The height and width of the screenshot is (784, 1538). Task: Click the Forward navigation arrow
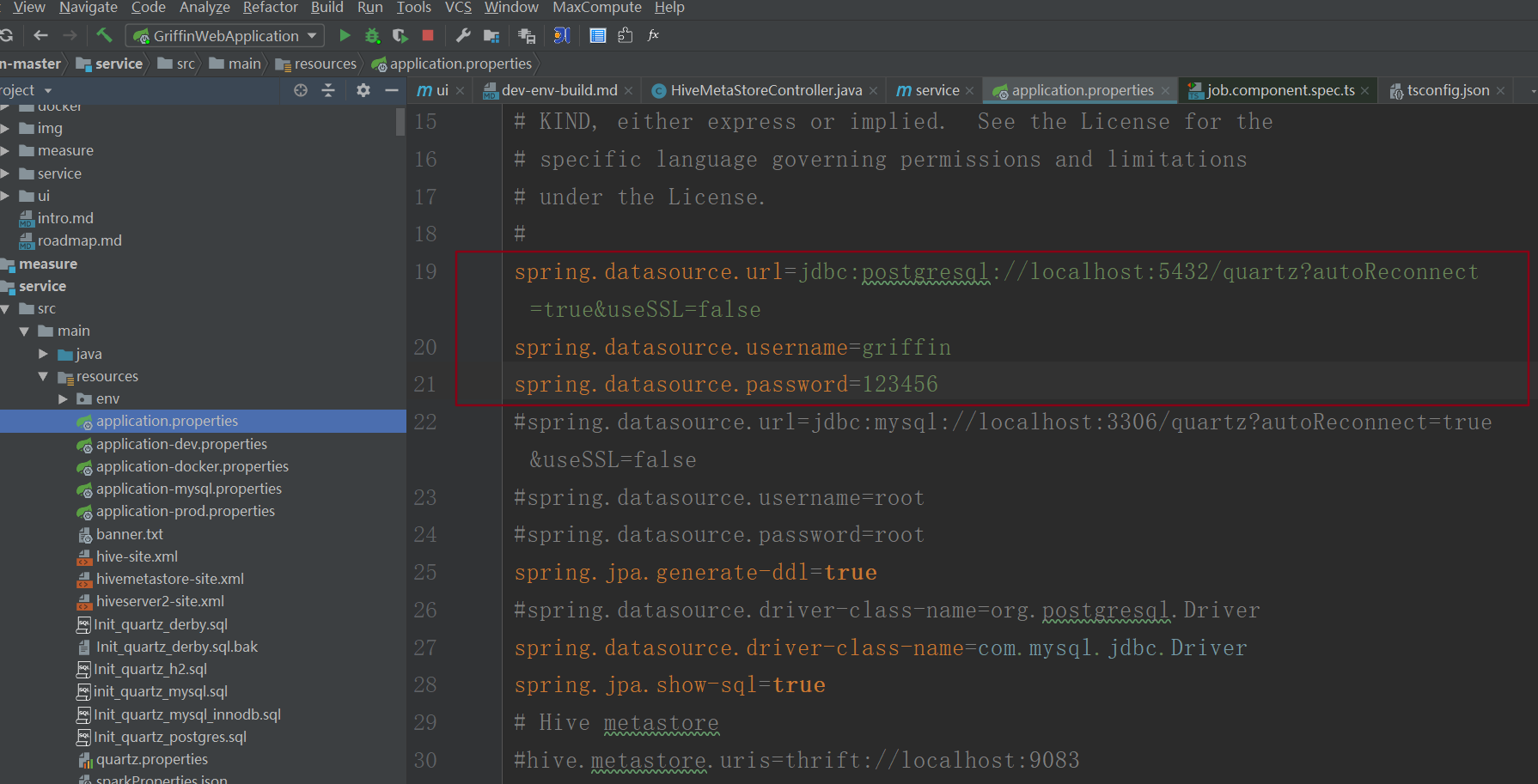point(70,35)
